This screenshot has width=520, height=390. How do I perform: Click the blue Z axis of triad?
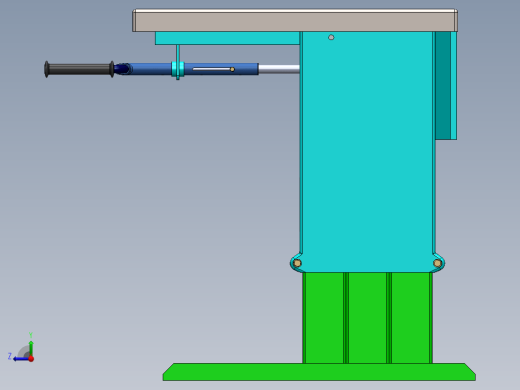click(x=21, y=359)
